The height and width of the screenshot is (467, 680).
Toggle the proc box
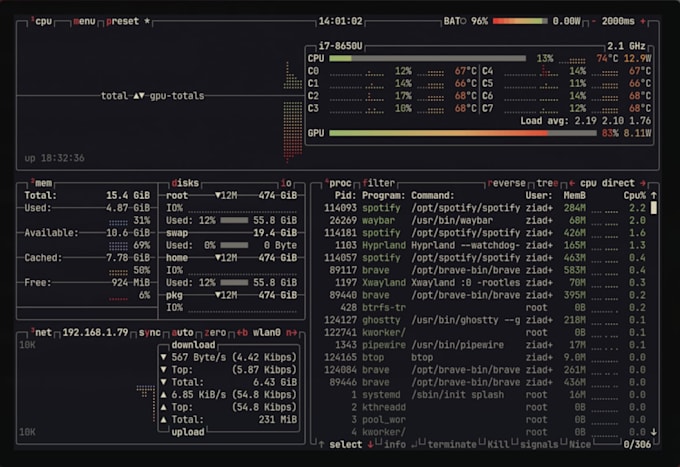[338, 183]
